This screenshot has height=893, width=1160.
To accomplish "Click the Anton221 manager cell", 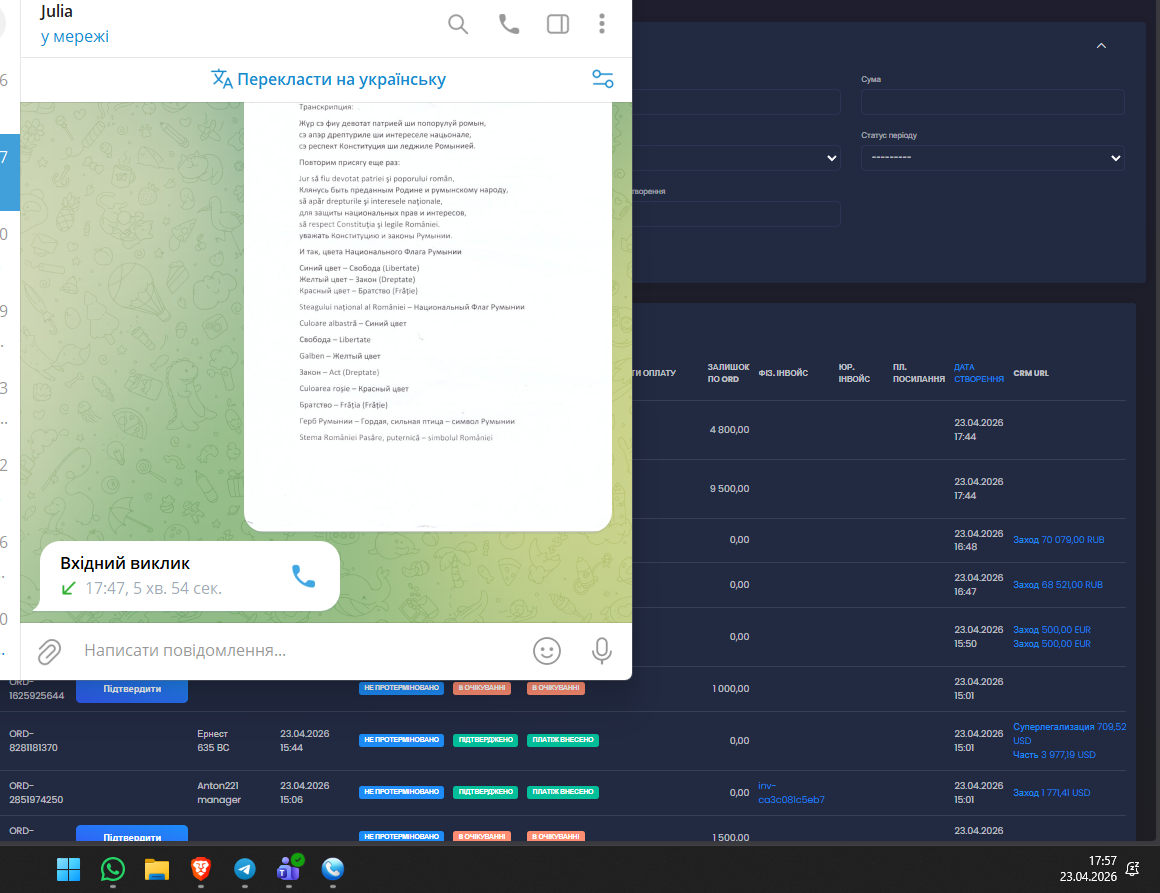I will [219, 792].
